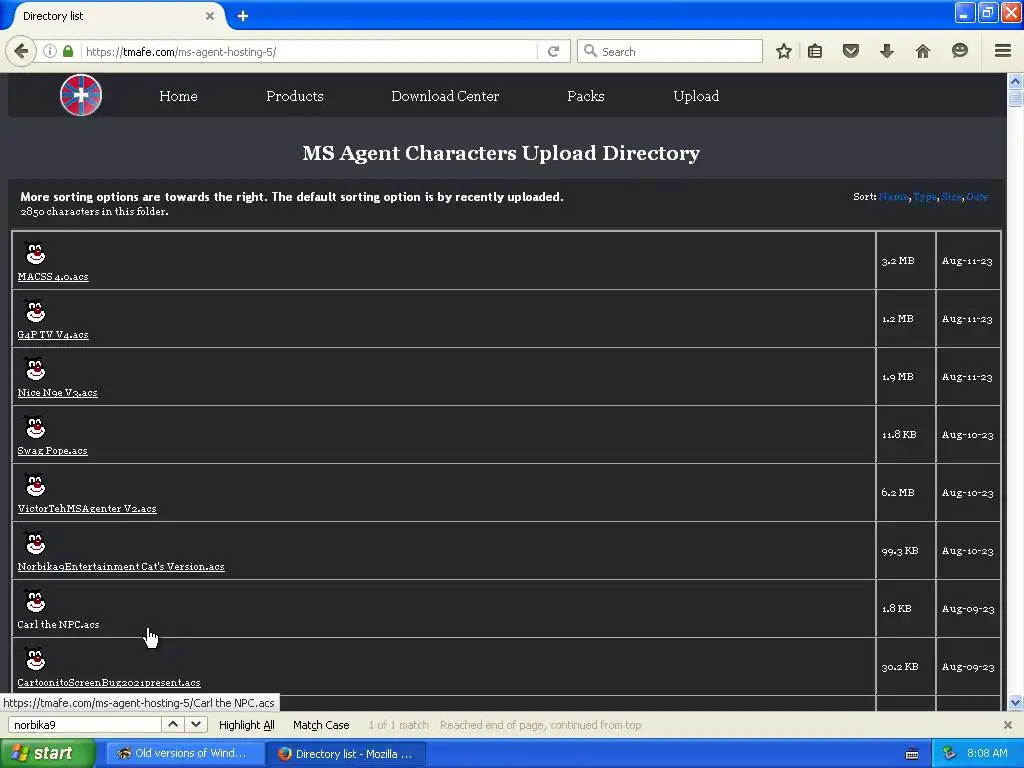Screen dimensions: 1024x768
Task: Open the Download Center nav item
Action: pos(445,96)
